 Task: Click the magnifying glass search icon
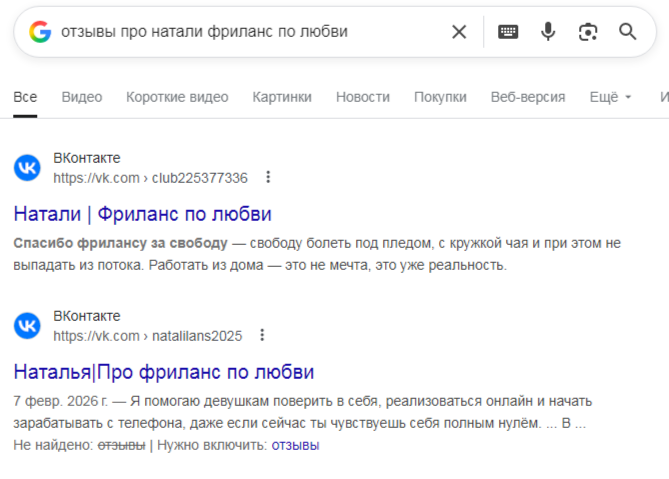628,32
